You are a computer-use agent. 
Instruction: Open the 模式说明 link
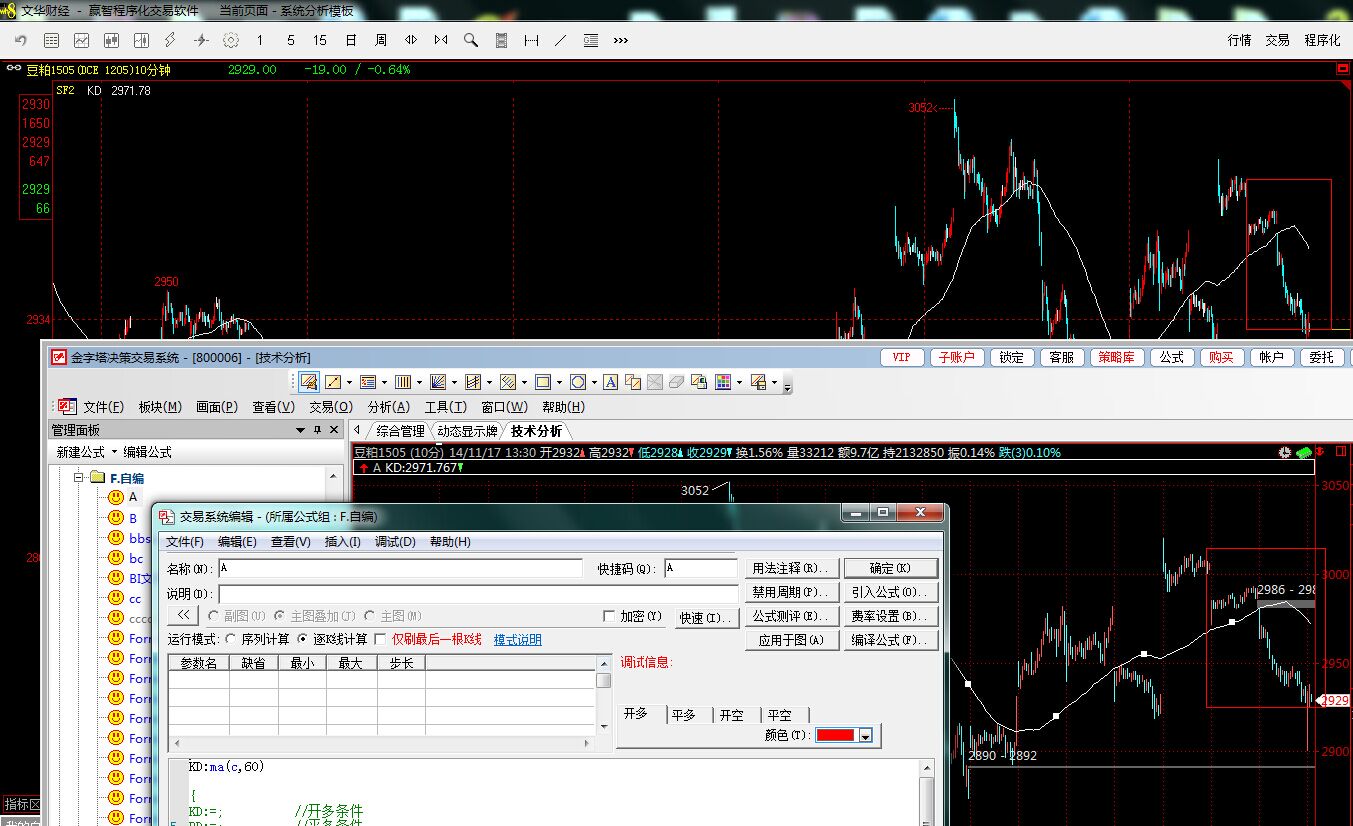tap(517, 639)
